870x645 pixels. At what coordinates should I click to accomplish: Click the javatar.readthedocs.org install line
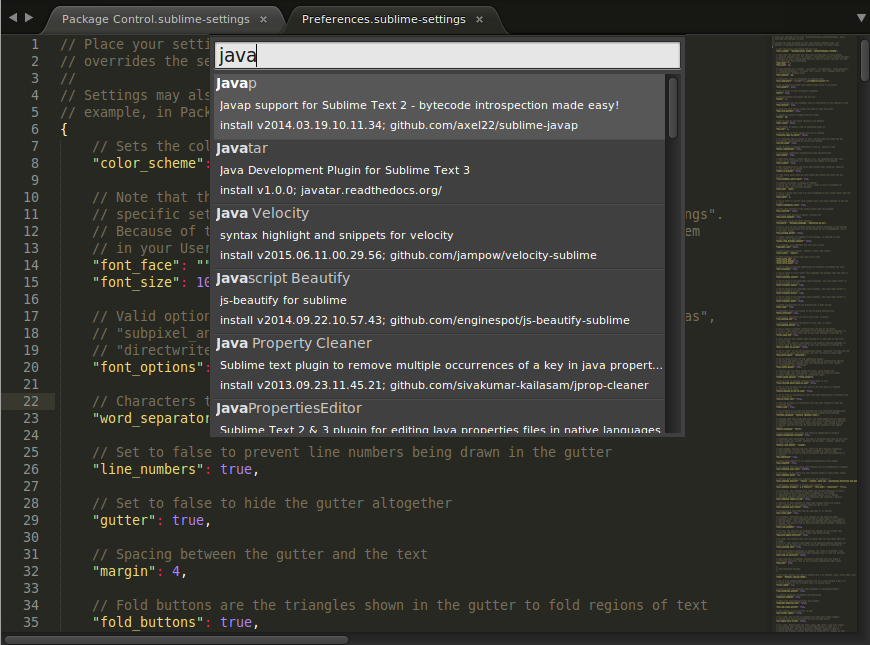[x=331, y=190]
